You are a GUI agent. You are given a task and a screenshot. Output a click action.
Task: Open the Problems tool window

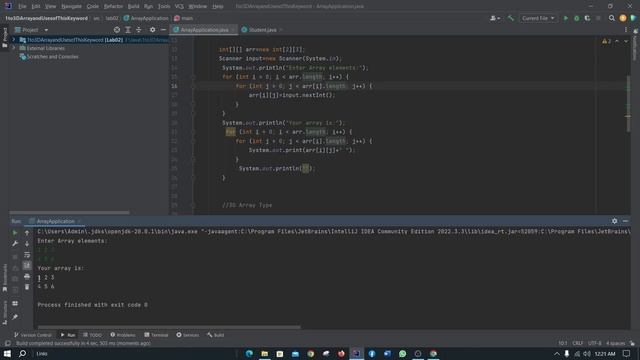tap(123, 335)
